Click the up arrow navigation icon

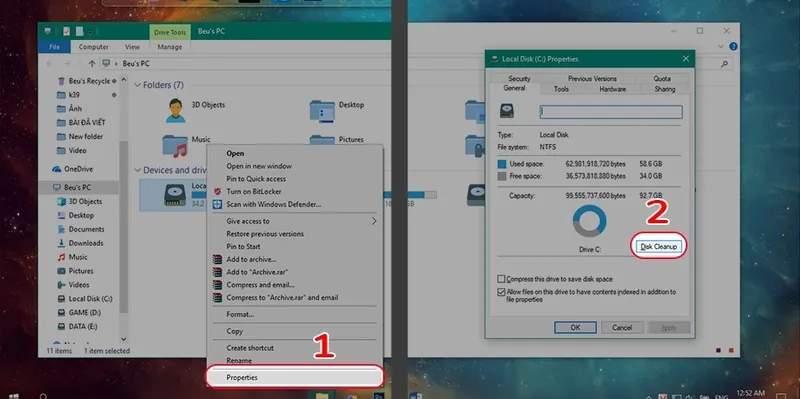point(92,64)
